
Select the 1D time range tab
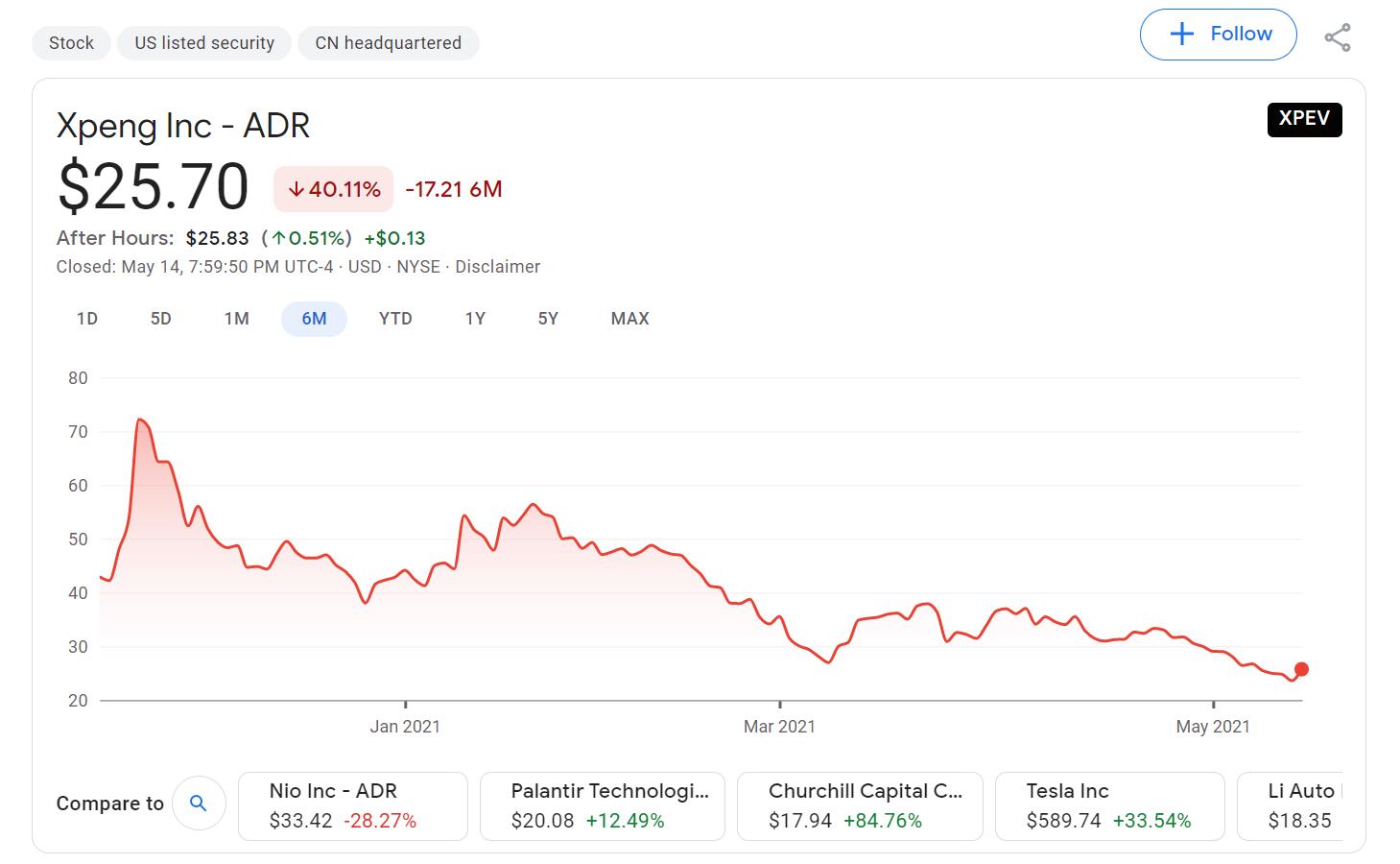click(87, 319)
